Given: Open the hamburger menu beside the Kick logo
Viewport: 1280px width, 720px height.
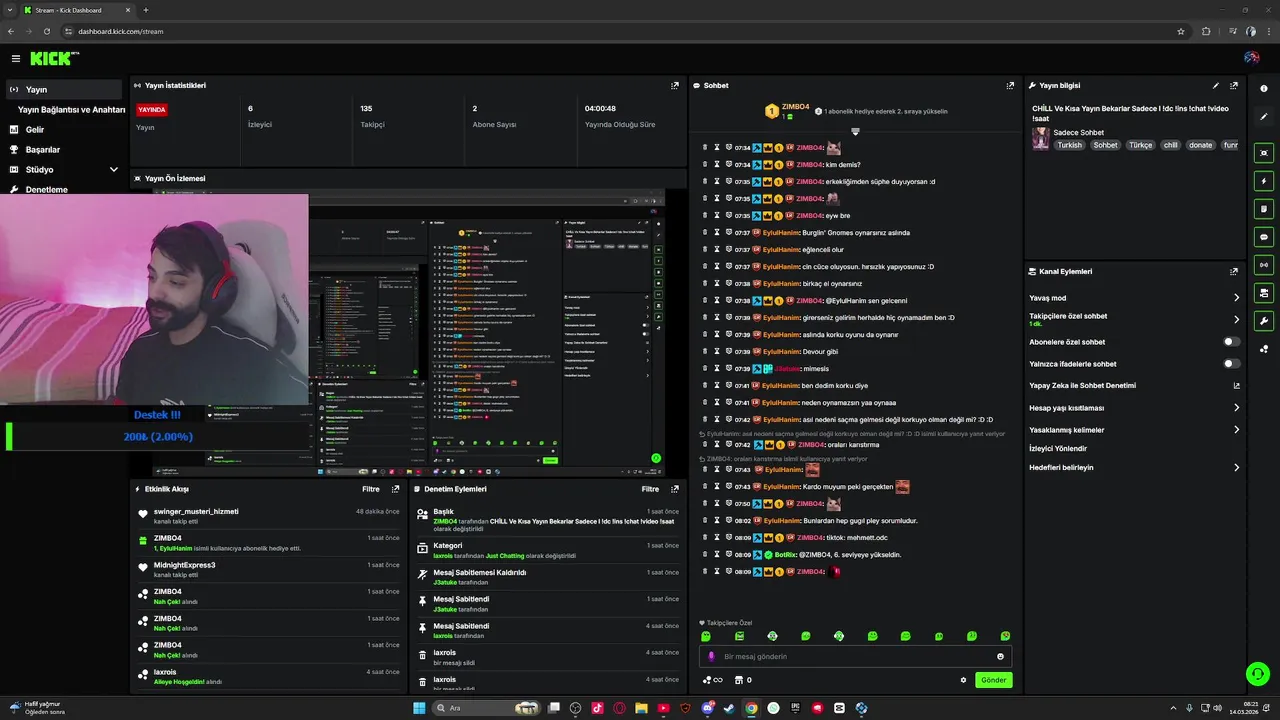Looking at the screenshot, I should point(16,59).
